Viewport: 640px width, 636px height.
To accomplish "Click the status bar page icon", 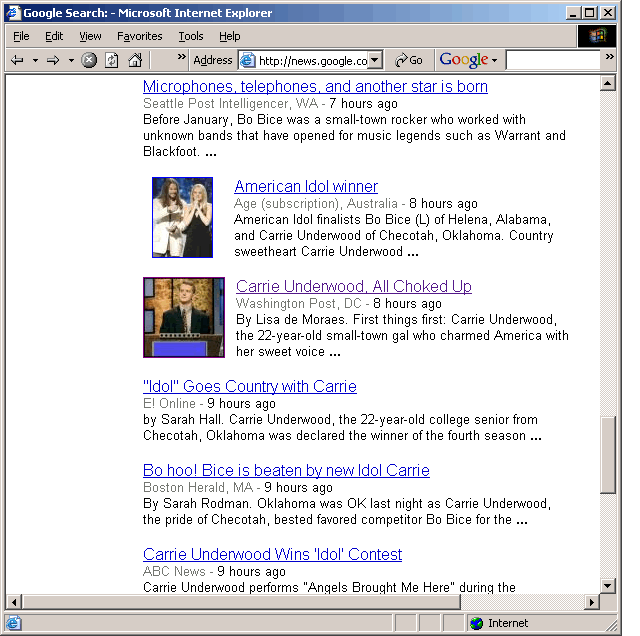I will pos(13,623).
